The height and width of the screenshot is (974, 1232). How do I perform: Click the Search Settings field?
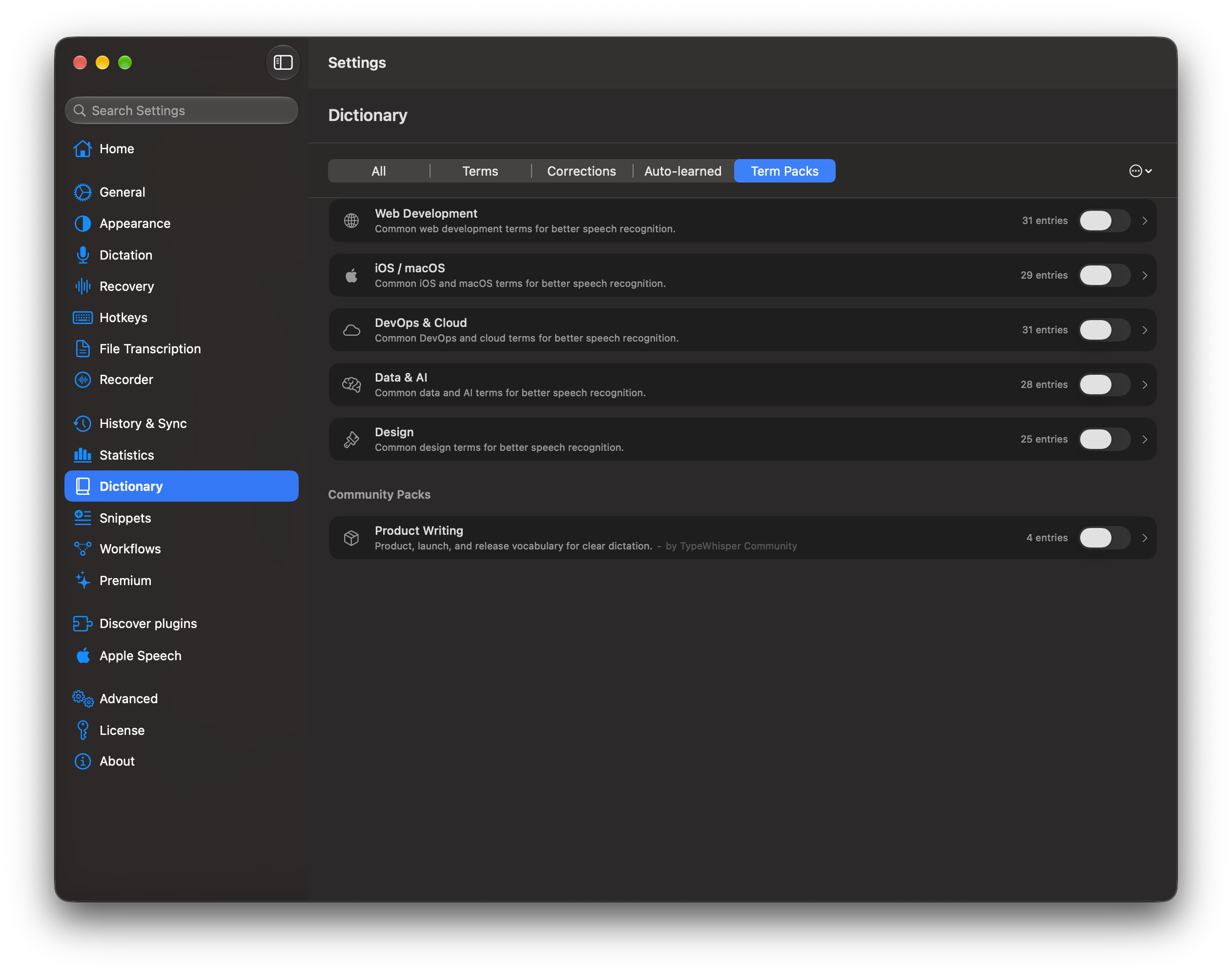click(182, 111)
